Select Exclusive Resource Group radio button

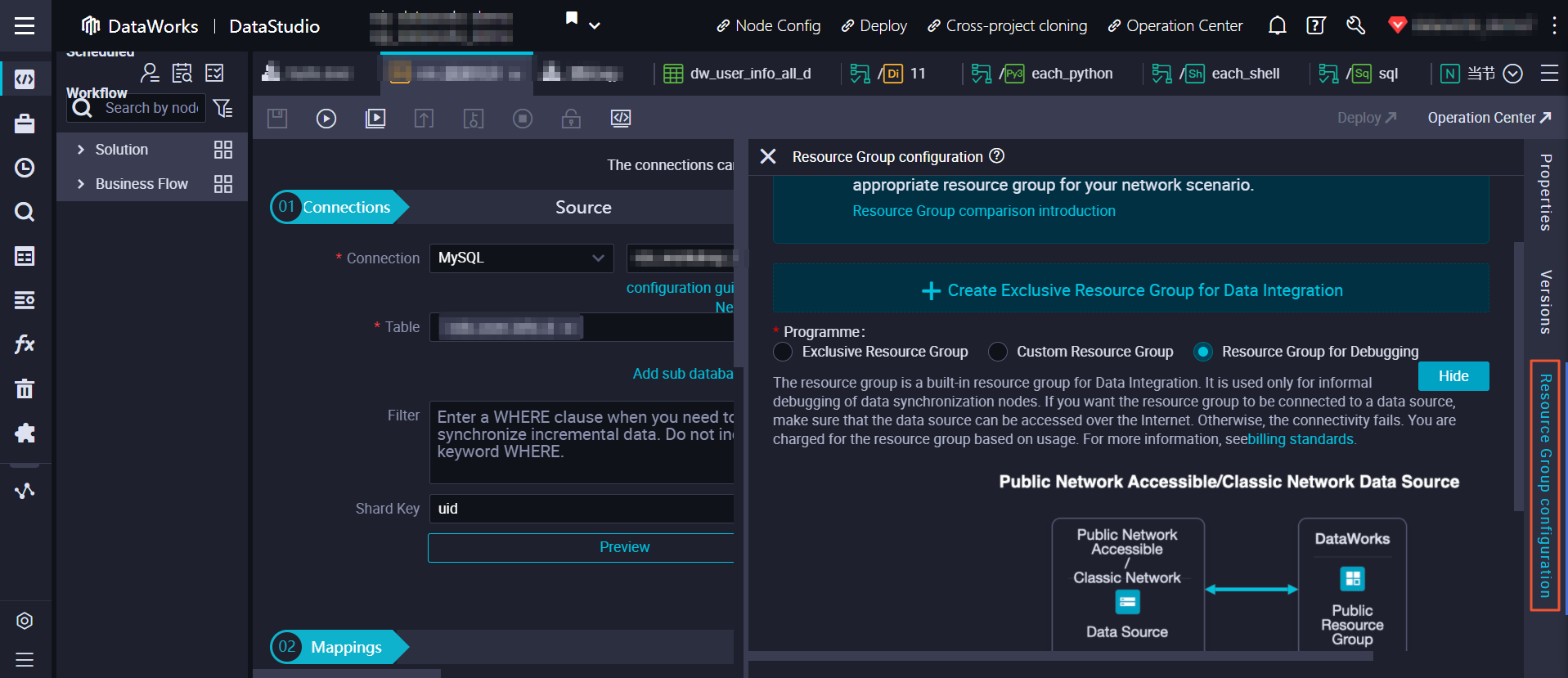783,352
